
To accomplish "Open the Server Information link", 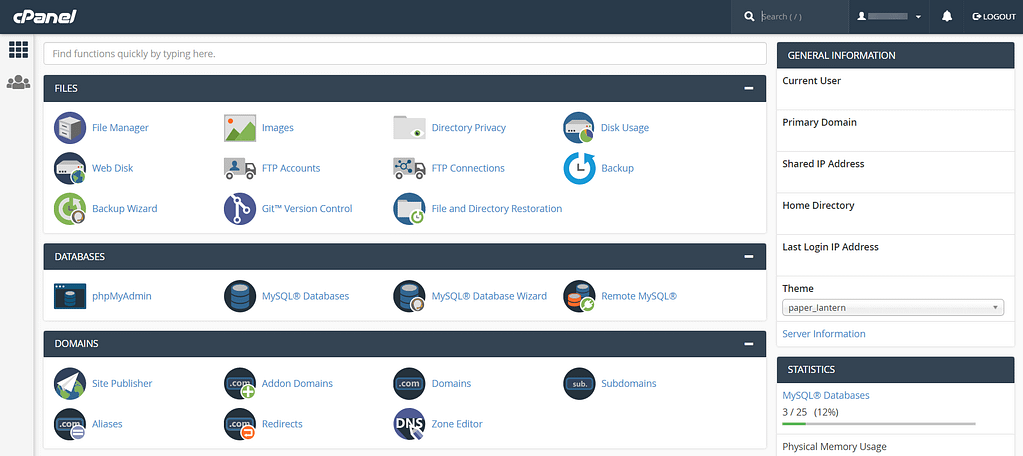I will point(823,334).
